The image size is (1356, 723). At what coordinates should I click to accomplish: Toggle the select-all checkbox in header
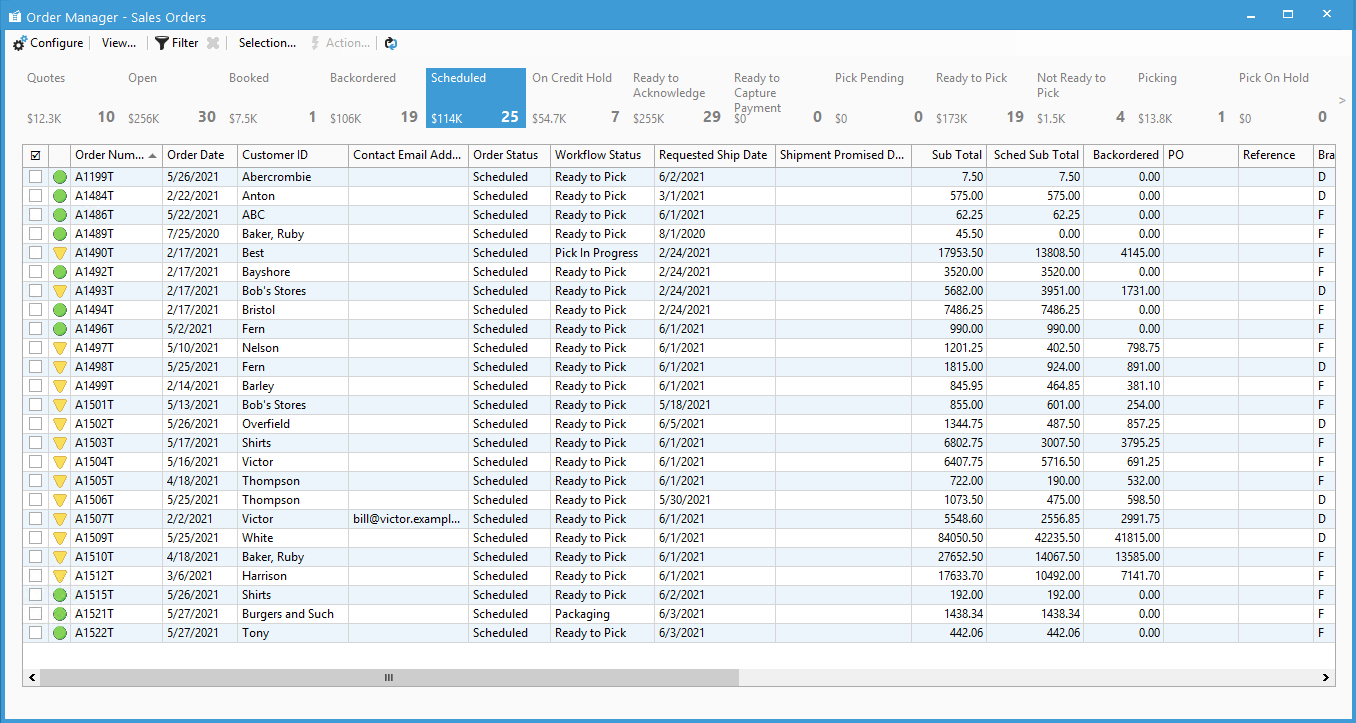[x=36, y=155]
